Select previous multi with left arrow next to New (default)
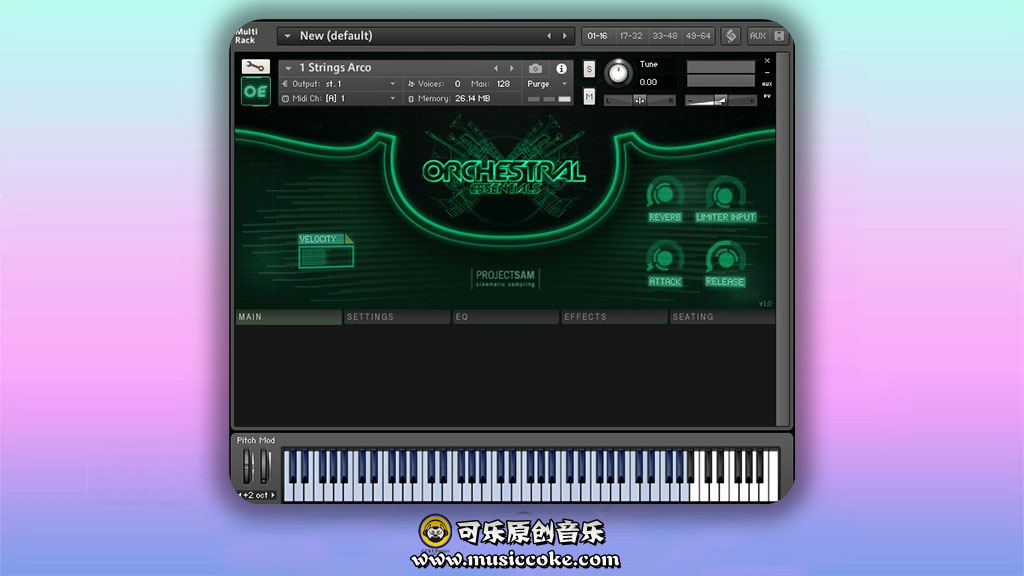This screenshot has width=1024, height=576. 549,36
